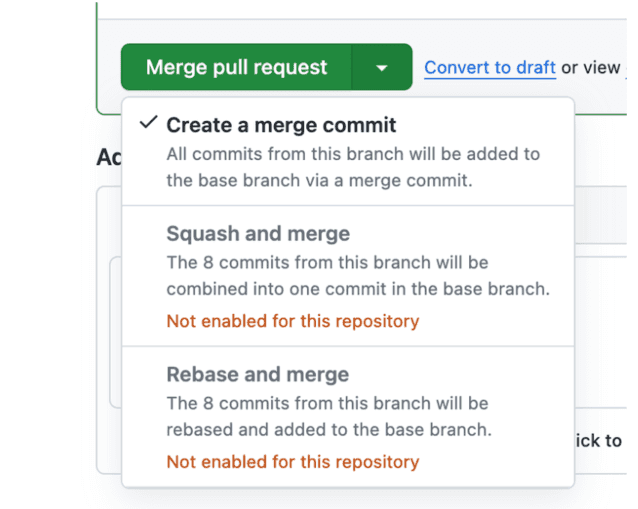Click the partially hidden 'Ac' heading left of the menu
The image size is (638, 509).
(x=107, y=157)
